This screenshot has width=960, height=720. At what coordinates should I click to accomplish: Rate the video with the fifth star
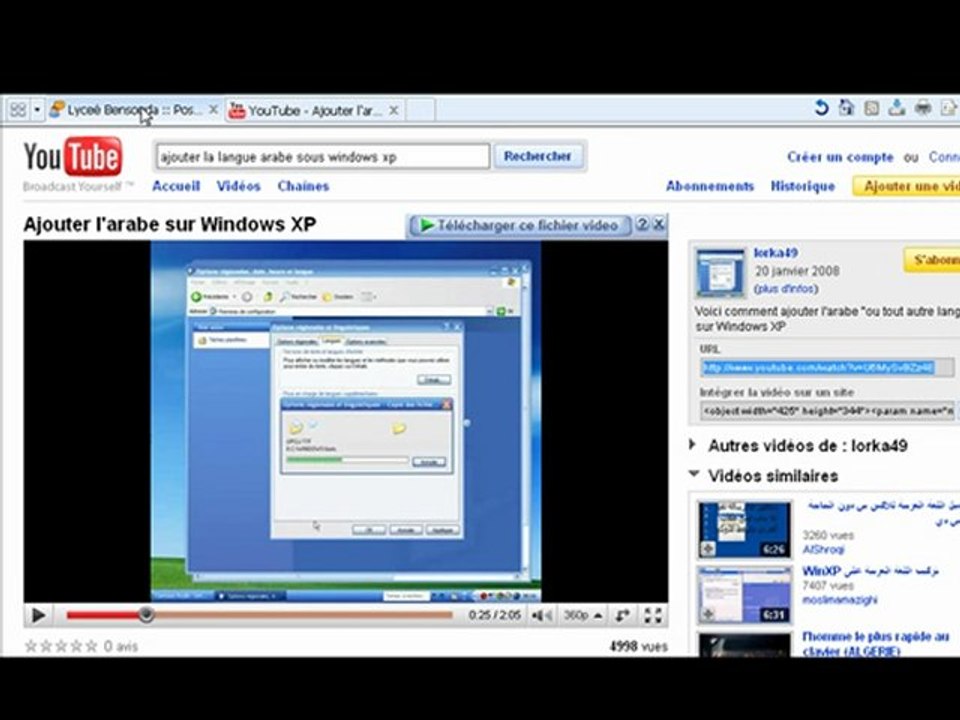[92, 647]
